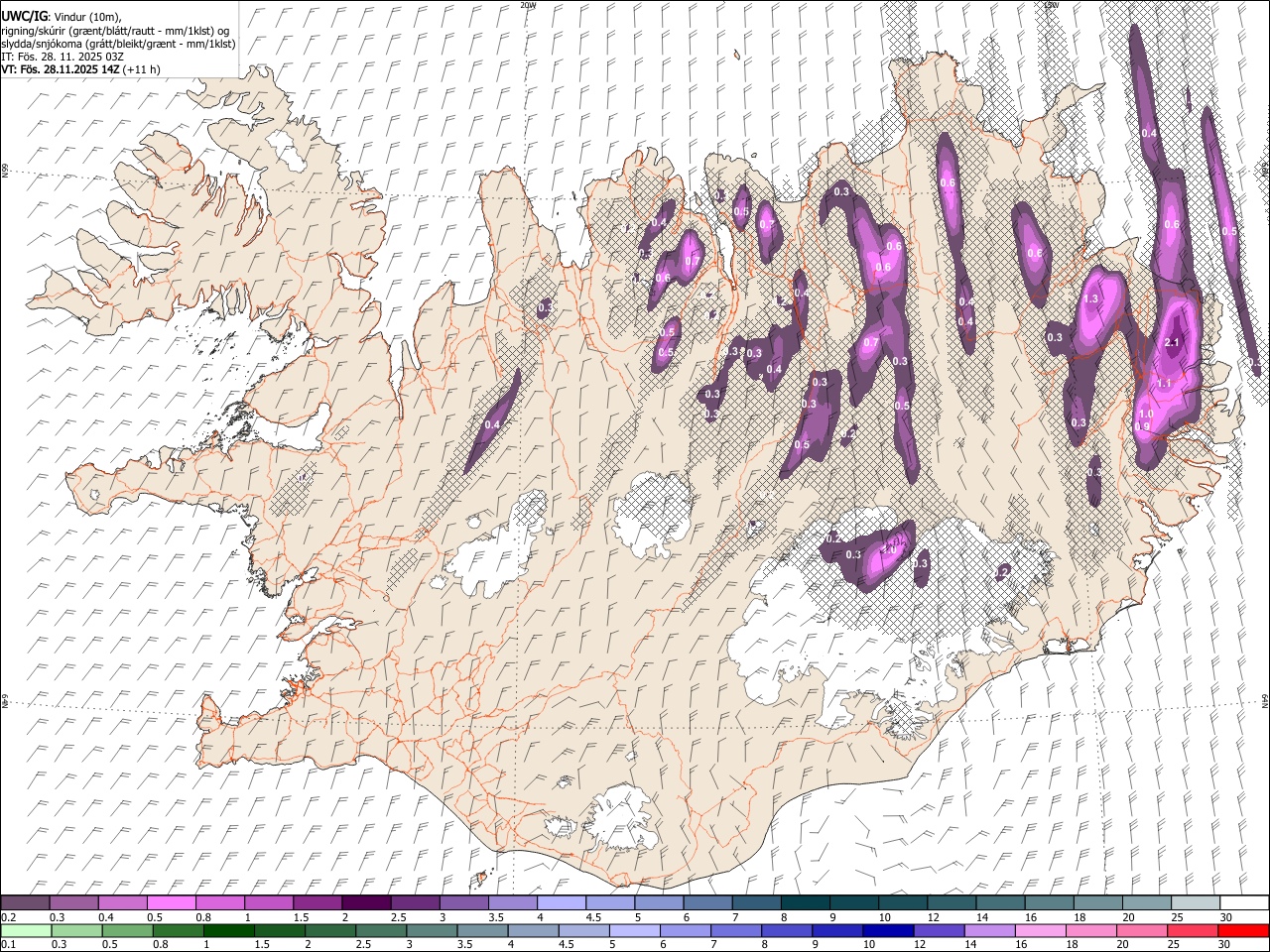Click the light lavender swatch above upper 4
The height and width of the screenshot is (952, 1270).
point(561,902)
